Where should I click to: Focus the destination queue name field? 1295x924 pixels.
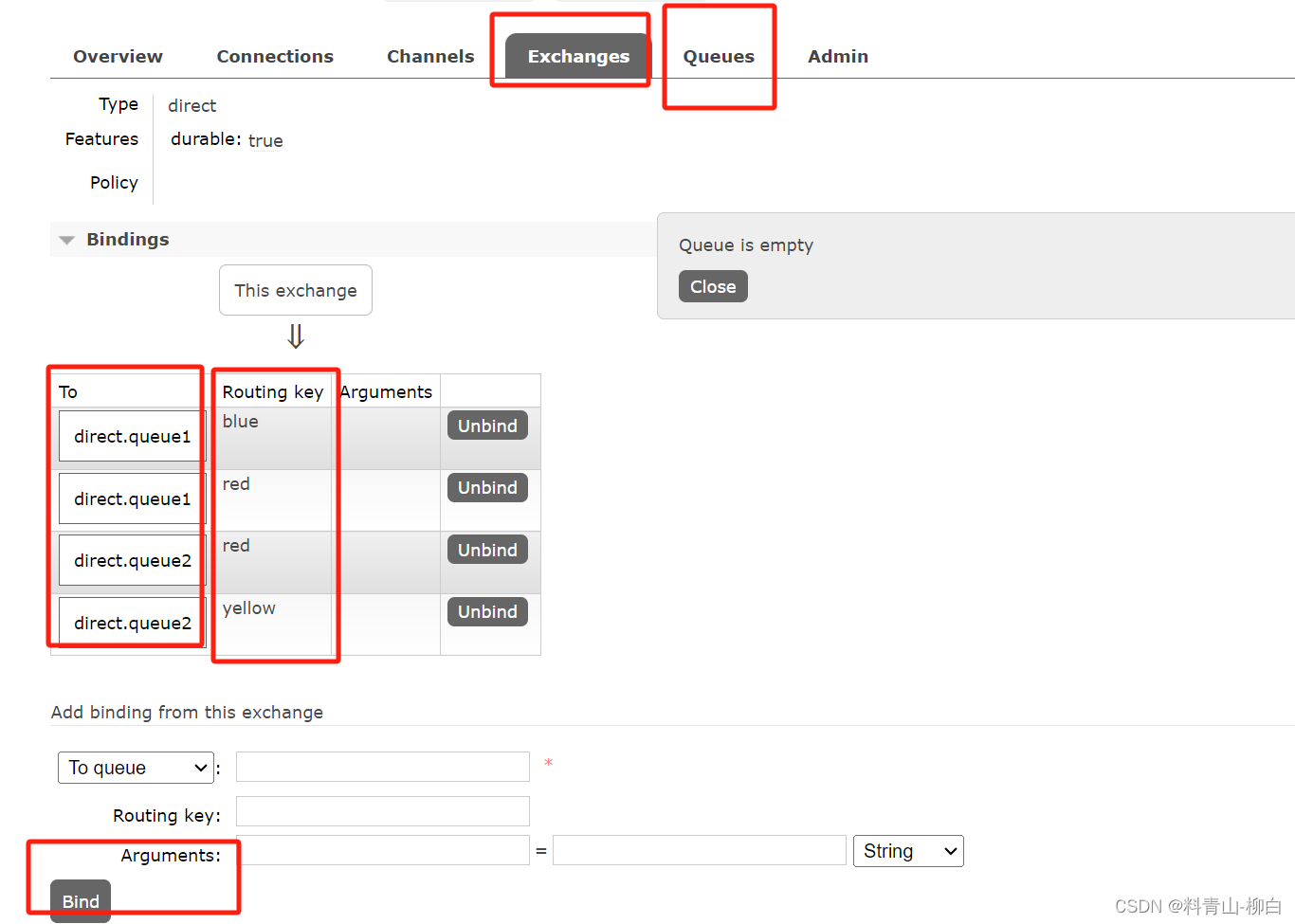click(x=383, y=767)
